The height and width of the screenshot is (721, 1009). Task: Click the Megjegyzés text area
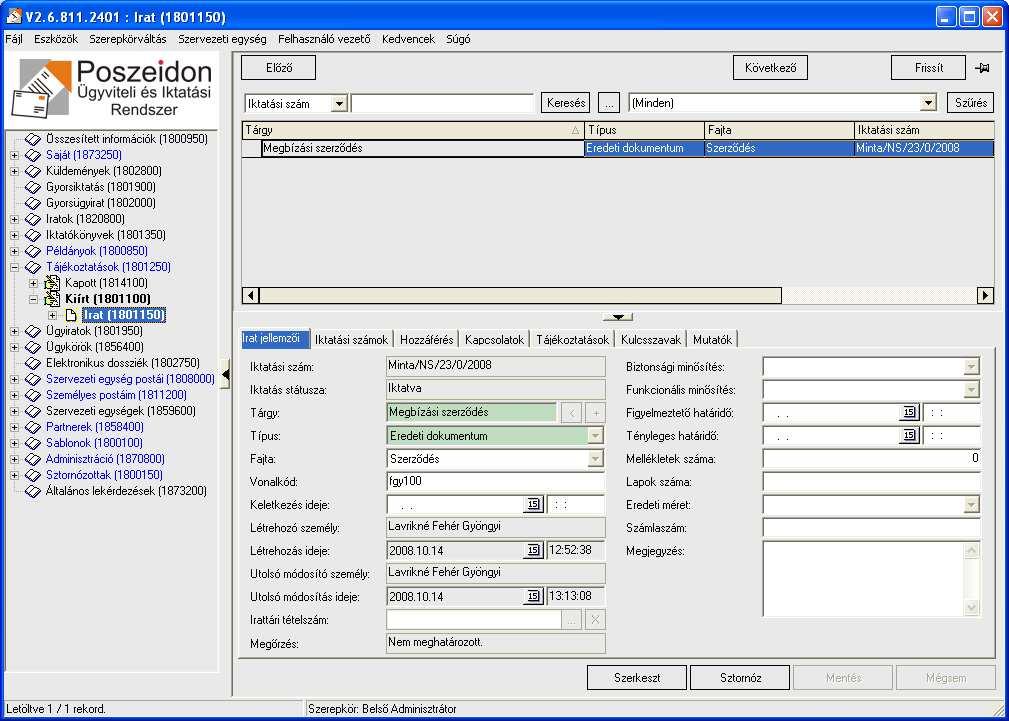click(x=865, y=579)
